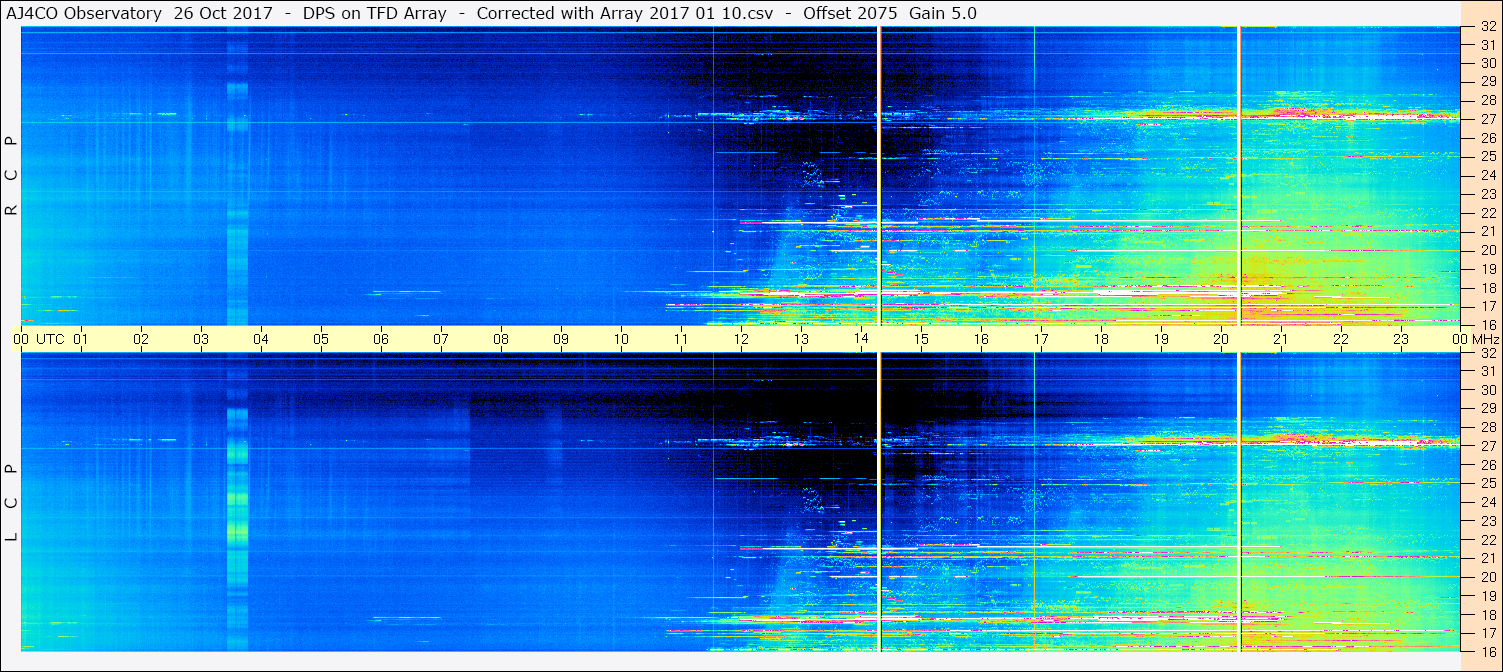Click hour '10' on the UTC axis
Screen dimensions: 1503x672
click(621, 339)
